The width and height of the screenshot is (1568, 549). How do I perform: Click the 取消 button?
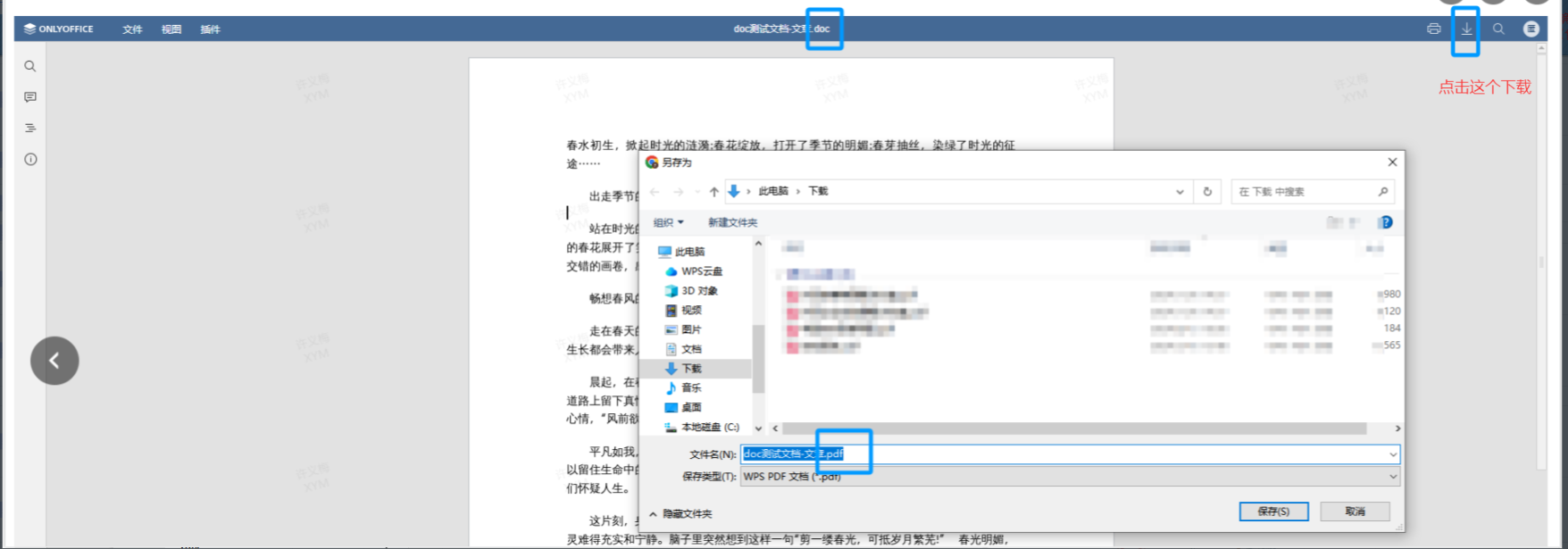1355,512
